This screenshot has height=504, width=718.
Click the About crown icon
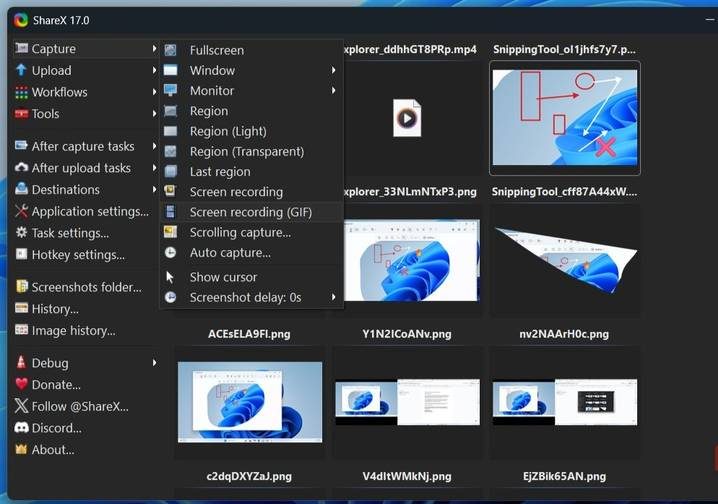tap(21, 449)
